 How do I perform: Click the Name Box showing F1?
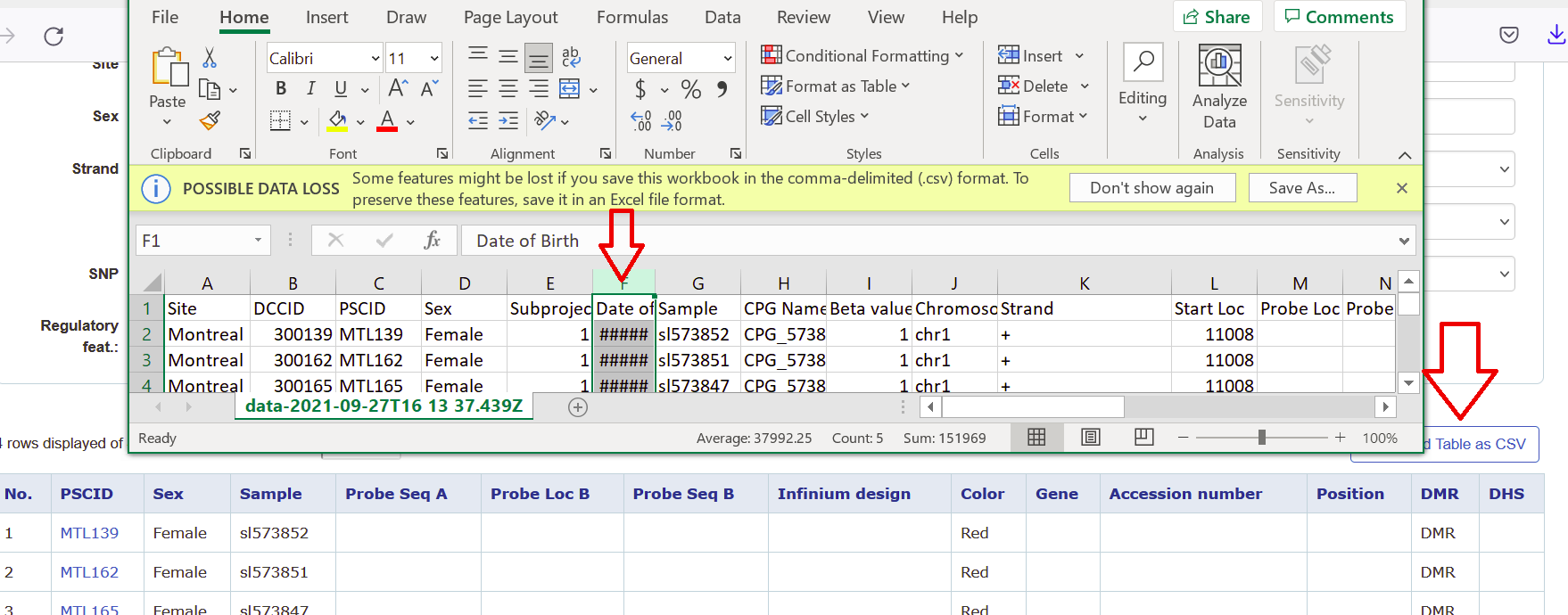click(202, 240)
